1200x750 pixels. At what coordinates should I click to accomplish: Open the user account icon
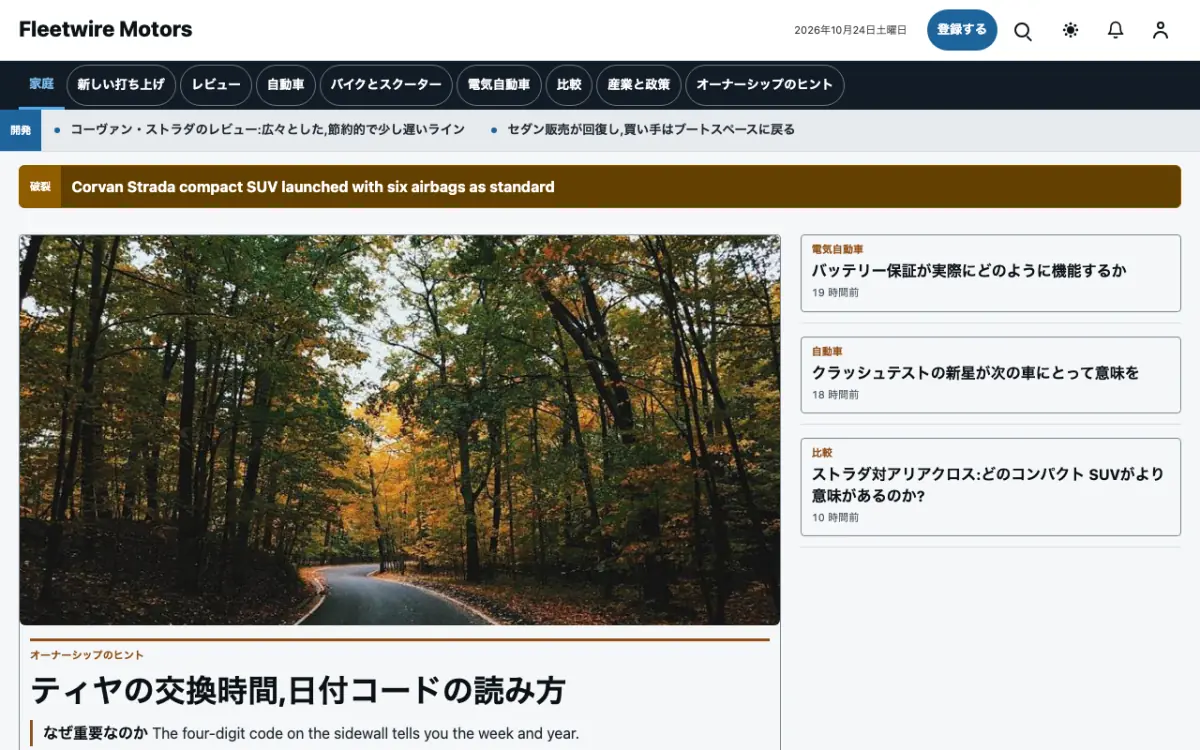(x=1160, y=30)
